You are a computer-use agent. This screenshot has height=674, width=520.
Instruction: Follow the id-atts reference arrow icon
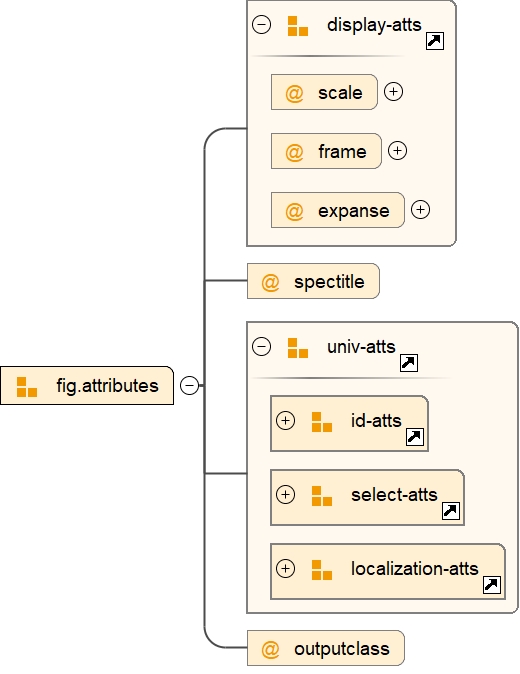click(415, 437)
